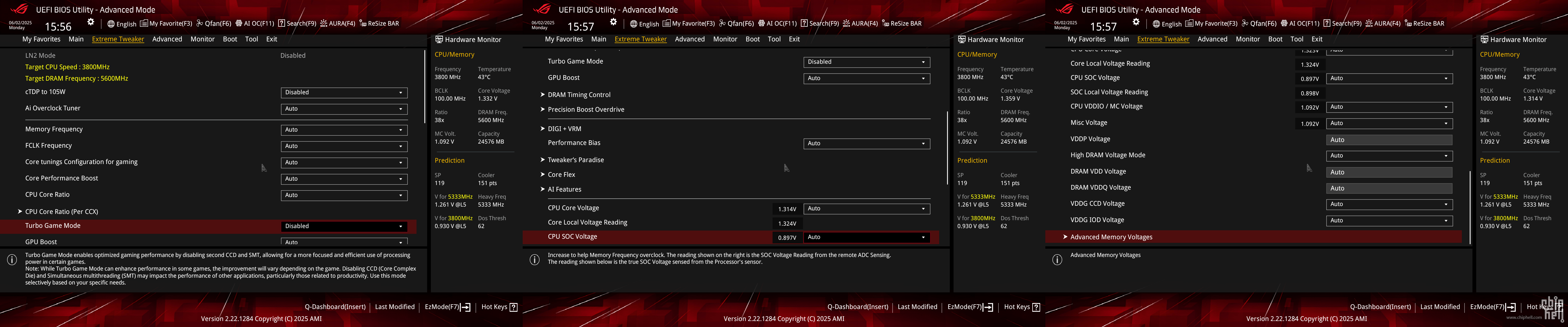Open My Favorites menu in the 15:56 screen
The width and height of the screenshot is (1568, 327).
tap(41, 39)
